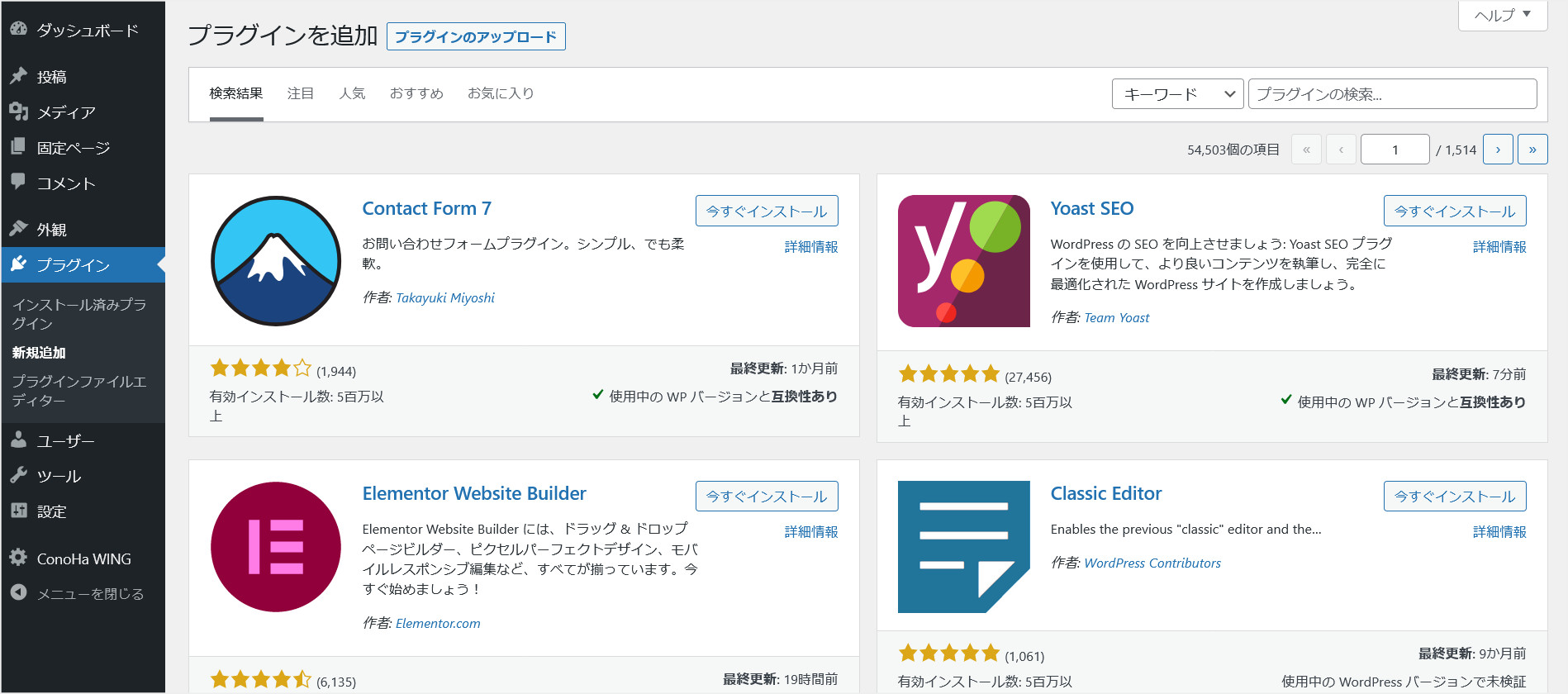1568x694 pixels.
Task: Go to the next page of results
Action: [x=1498, y=150]
